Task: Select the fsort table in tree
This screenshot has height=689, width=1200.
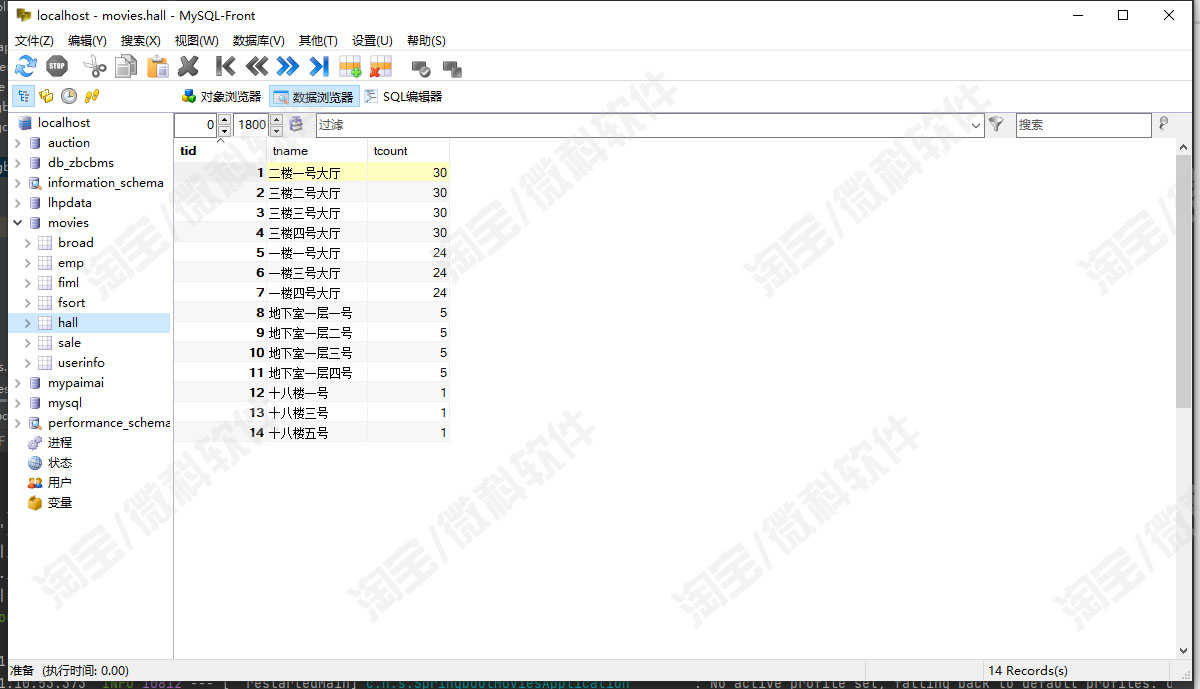Action: click(x=71, y=303)
